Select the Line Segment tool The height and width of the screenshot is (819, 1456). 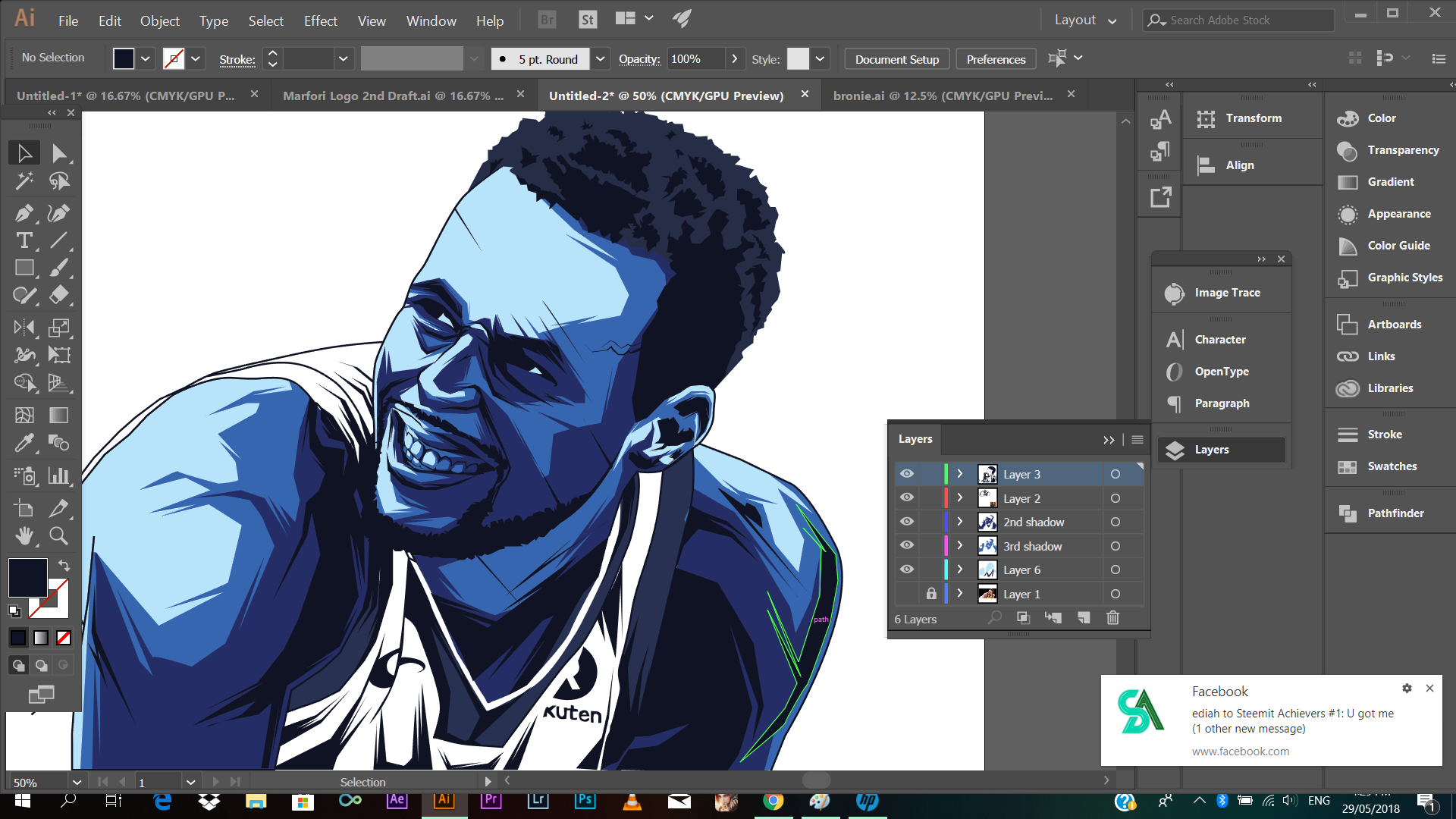click(59, 240)
